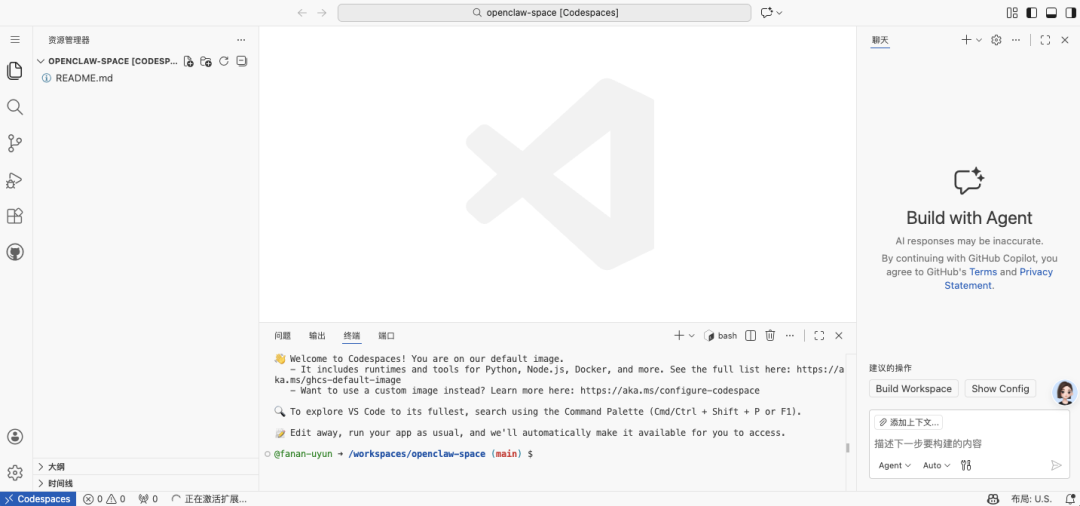Maximize the chat panel
This screenshot has width=1080, height=506.
point(1046,40)
